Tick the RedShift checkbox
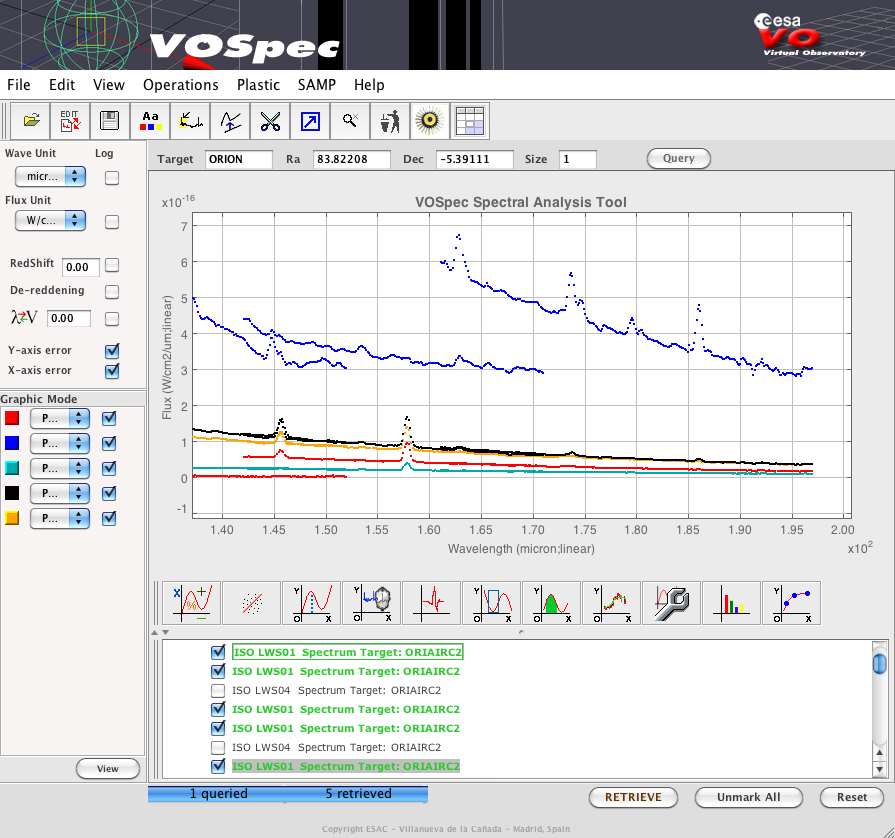895x838 pixels. (112, 265)
